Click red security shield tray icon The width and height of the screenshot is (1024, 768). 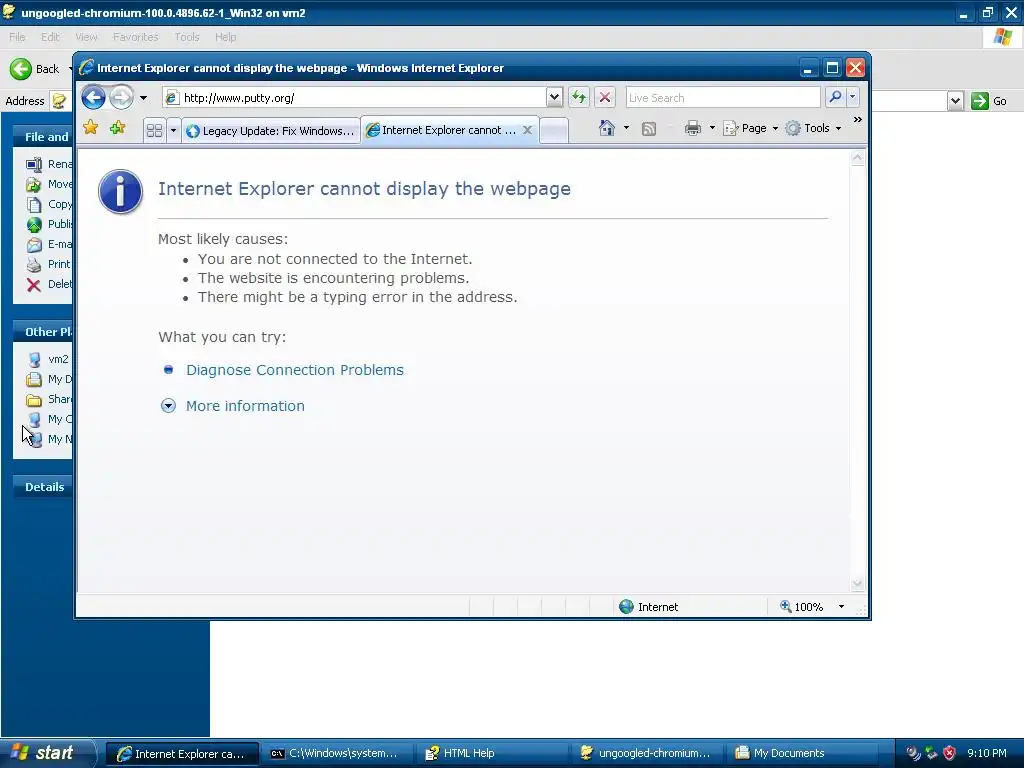[950, 754]
